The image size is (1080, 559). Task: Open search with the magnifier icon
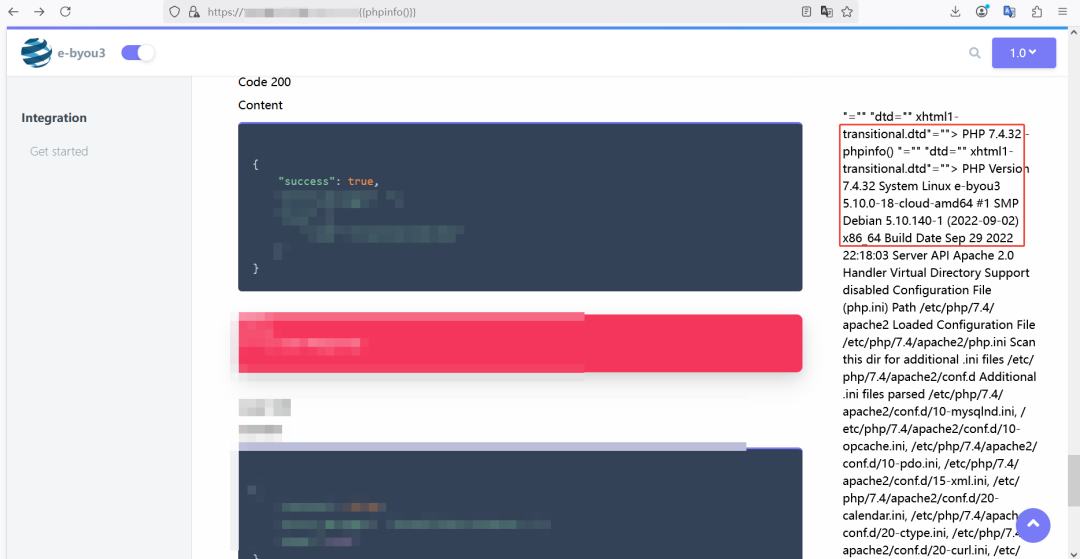pyautogui.click(x=975, y=53)
